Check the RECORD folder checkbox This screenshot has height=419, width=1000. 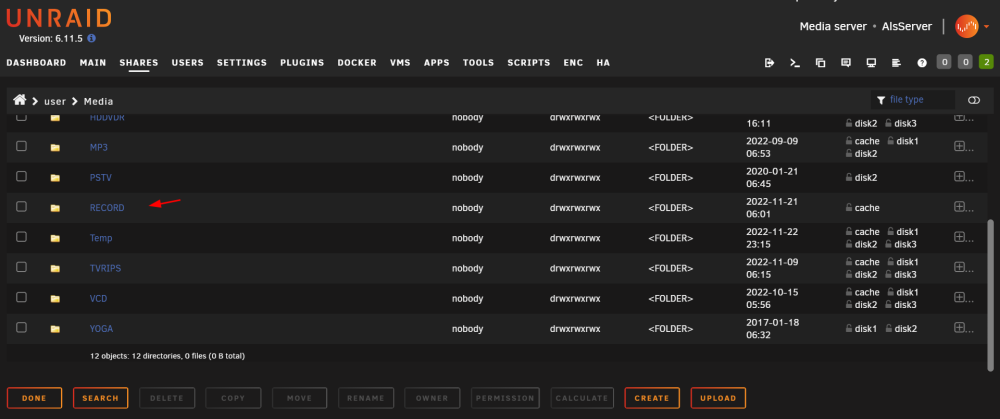tap(21, 207)
